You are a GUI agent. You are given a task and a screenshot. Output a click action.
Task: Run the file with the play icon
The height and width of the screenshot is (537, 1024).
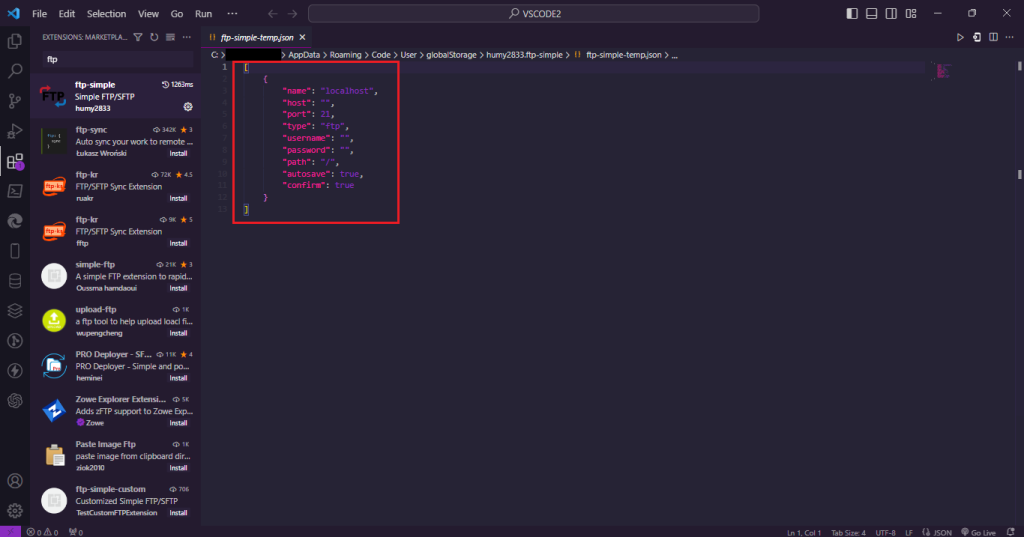click(x=960, y=37)
